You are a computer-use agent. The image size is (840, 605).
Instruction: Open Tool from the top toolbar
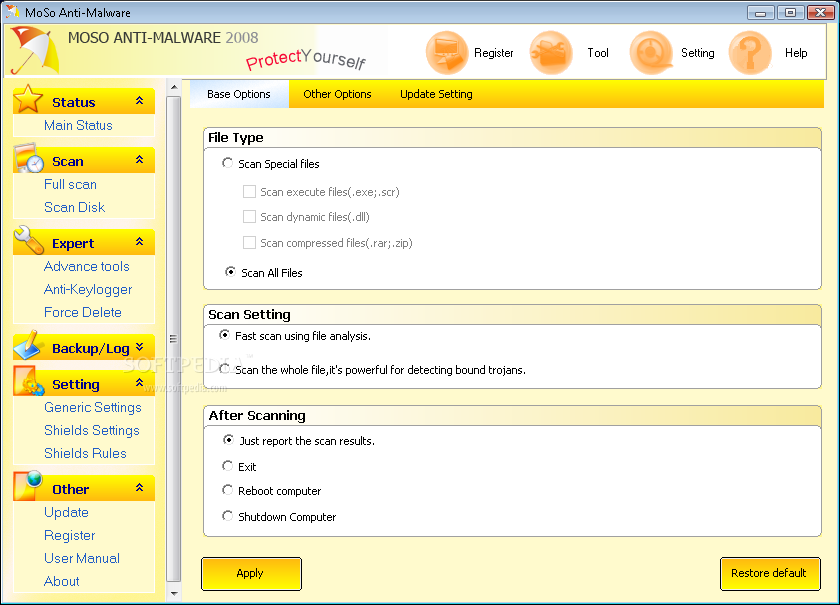[598, 53]
